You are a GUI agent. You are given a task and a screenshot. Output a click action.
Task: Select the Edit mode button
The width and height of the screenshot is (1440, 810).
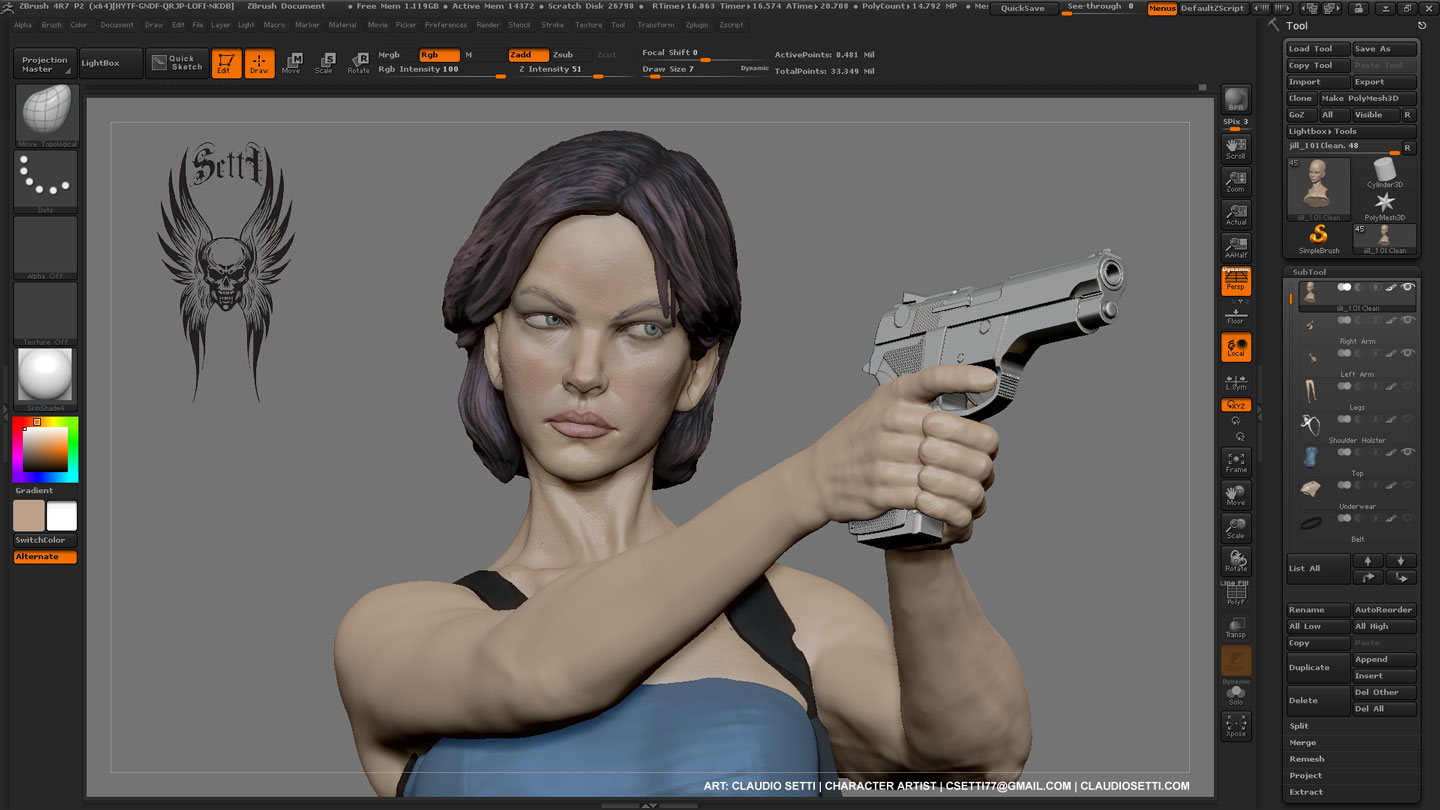(227, 63)
